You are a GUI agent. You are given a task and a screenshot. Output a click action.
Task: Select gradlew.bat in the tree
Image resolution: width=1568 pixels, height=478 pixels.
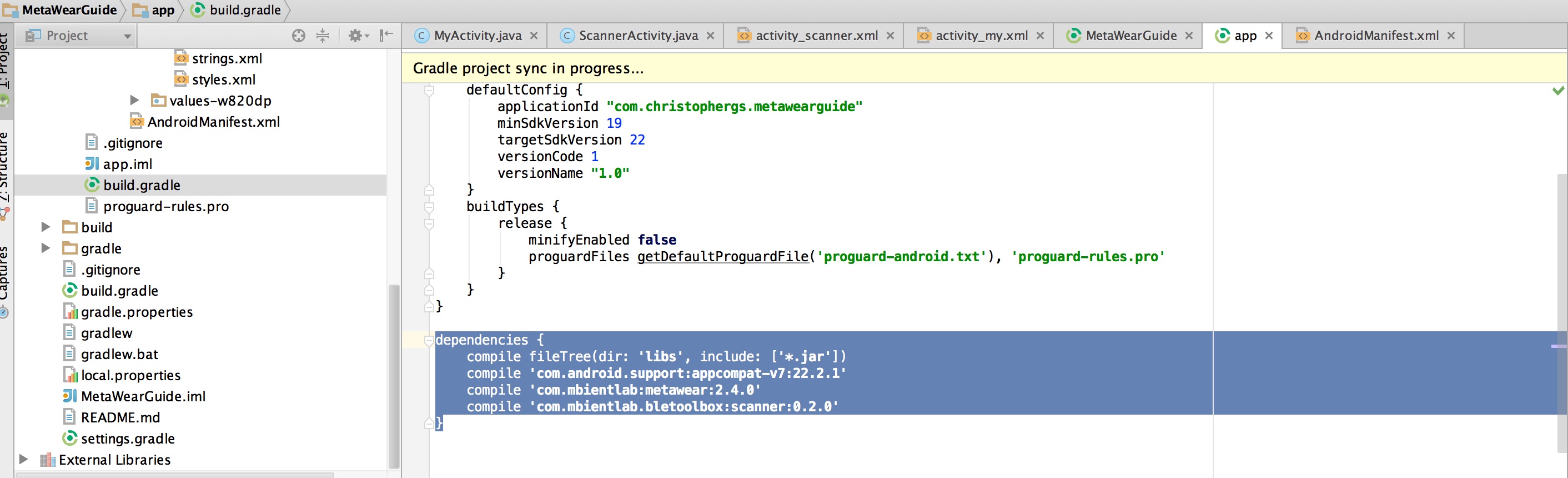pos(119,353)
